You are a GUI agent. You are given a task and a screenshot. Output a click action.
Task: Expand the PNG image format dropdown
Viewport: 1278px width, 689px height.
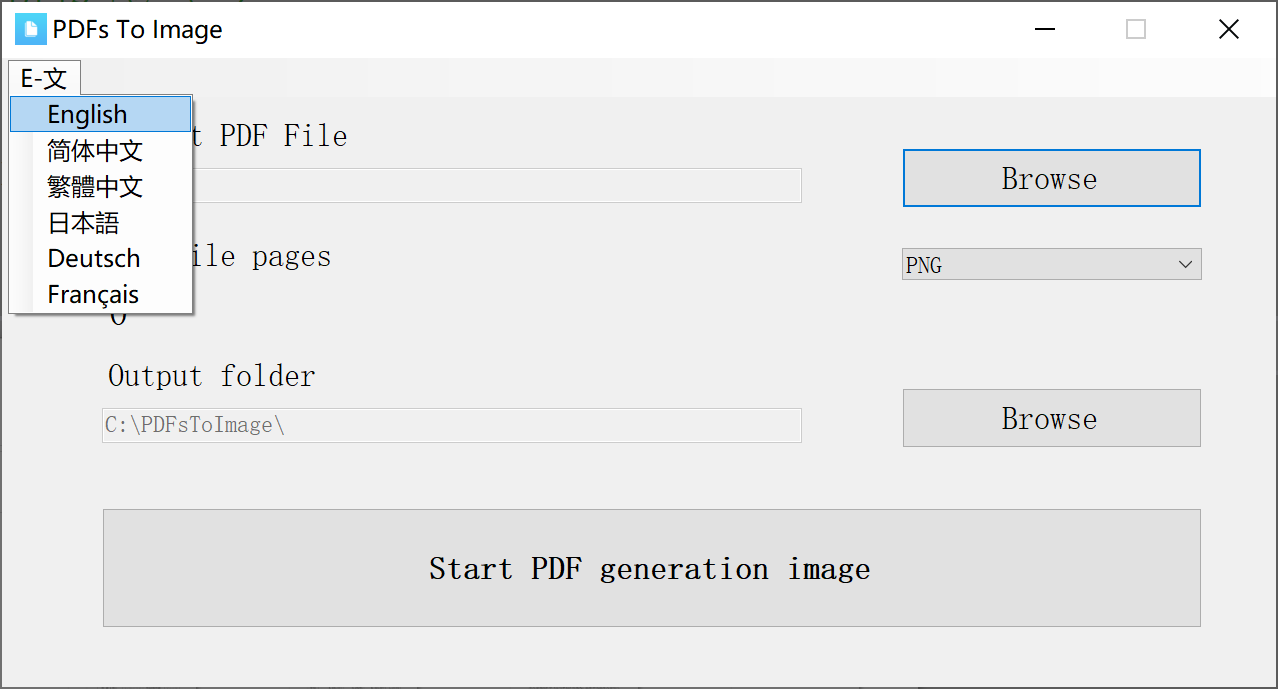pos(1051,265)
